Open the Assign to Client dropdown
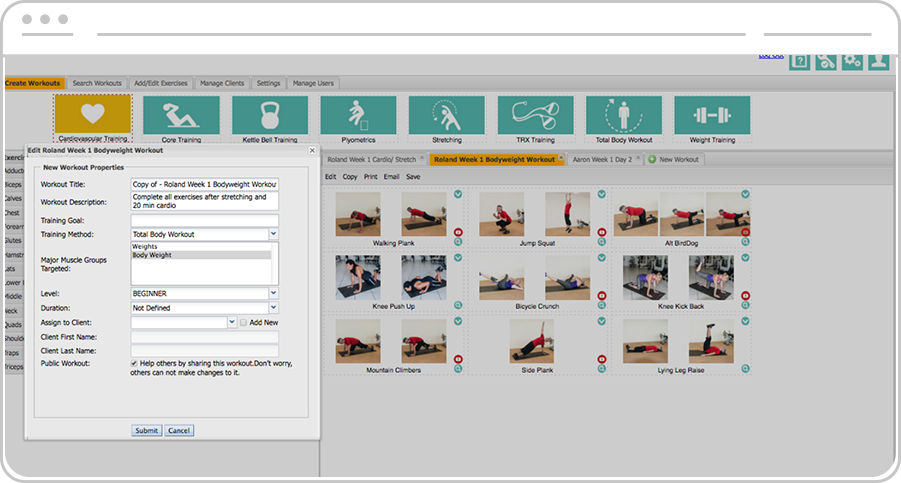The image size is (901, 483). [x=232, y=322]
